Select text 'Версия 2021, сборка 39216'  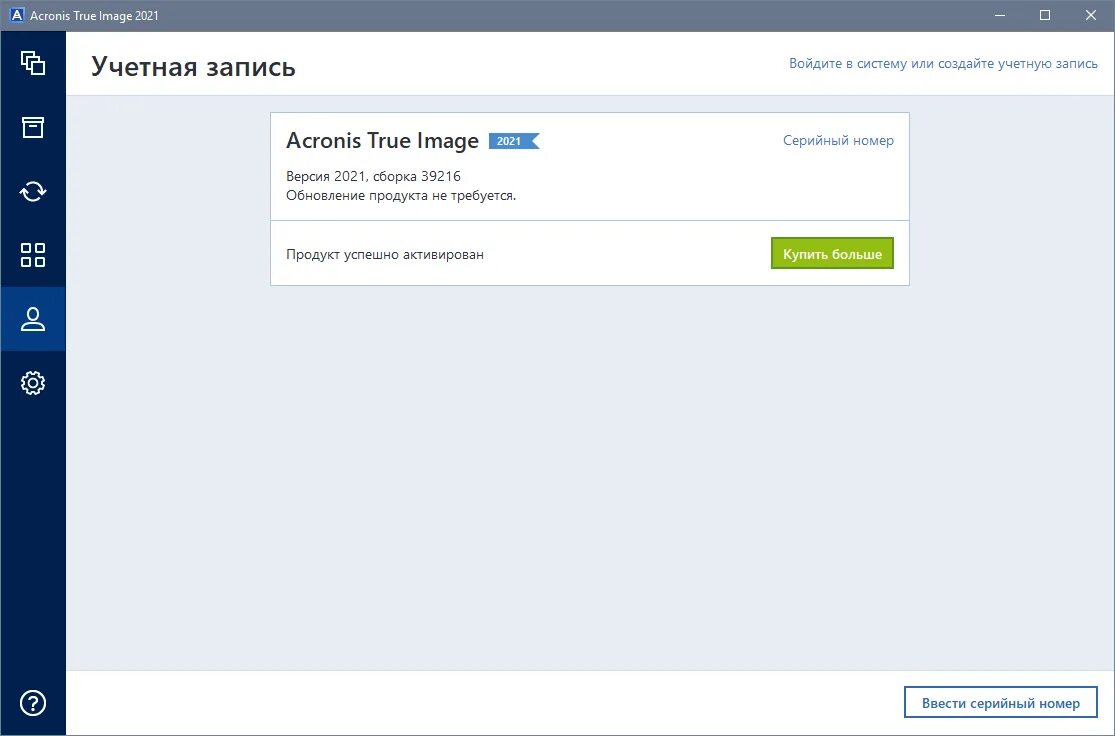click(x=373, y=176)
